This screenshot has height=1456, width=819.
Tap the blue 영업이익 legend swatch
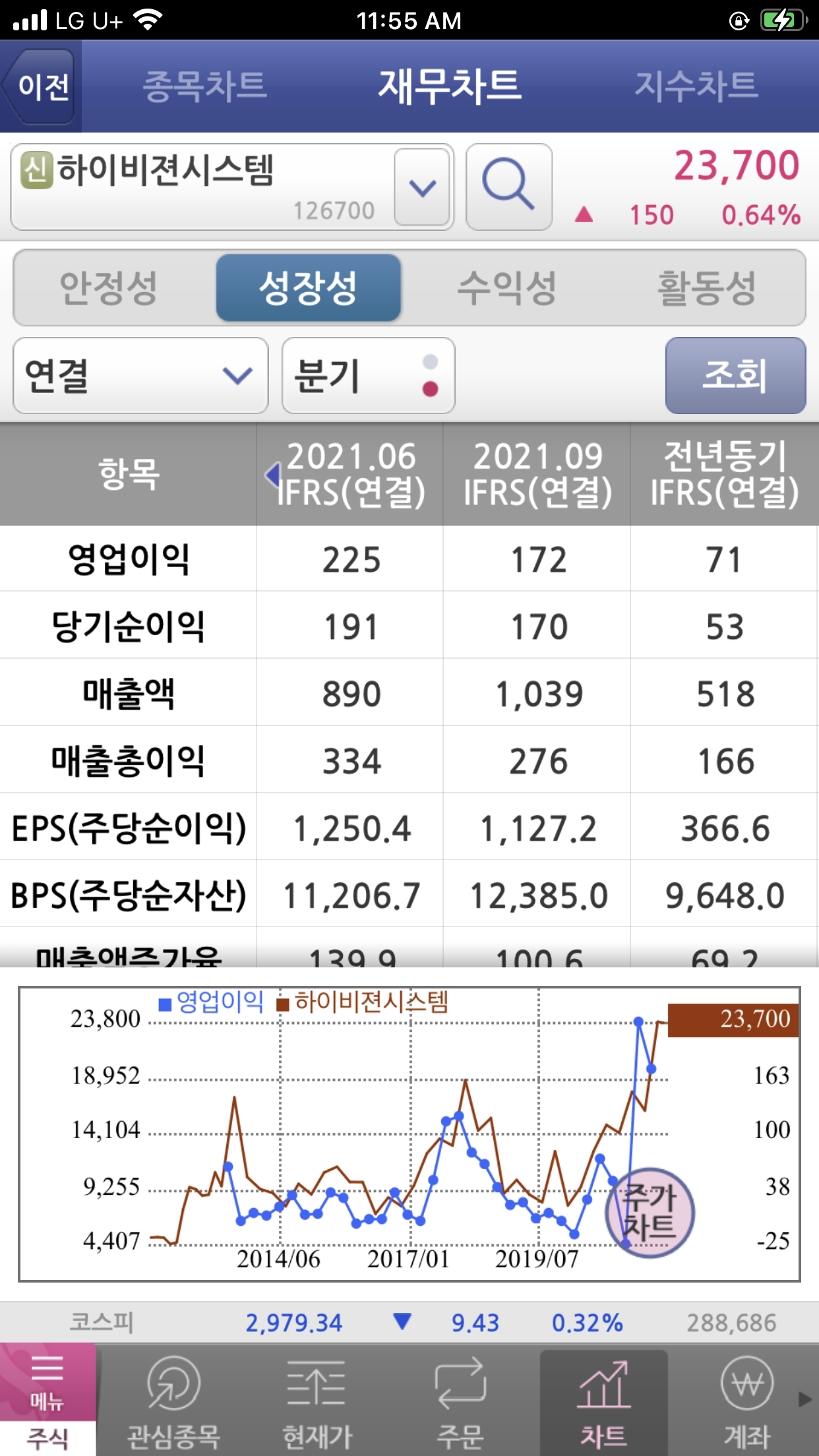point(166,1005)
